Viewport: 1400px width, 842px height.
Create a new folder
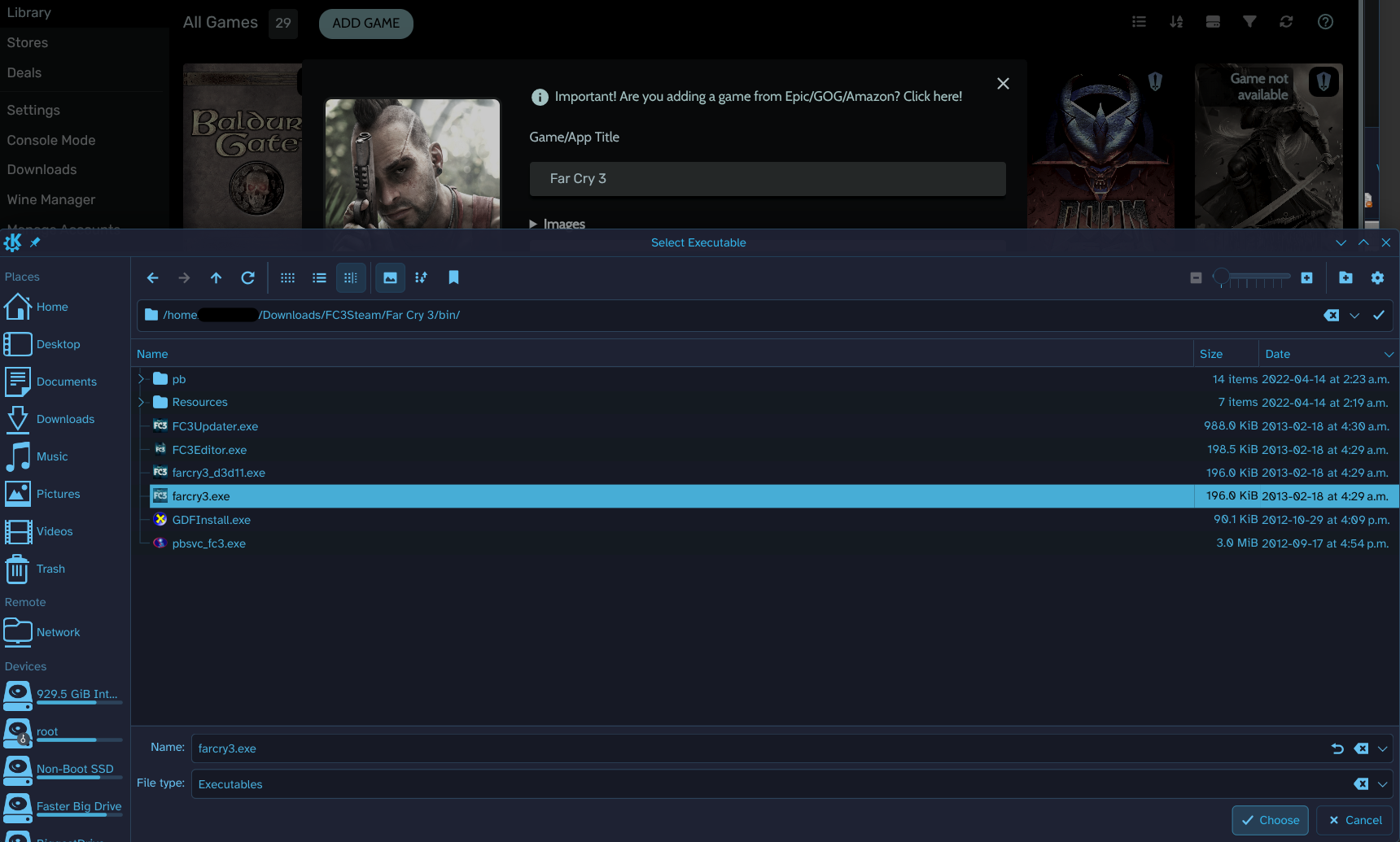pyautogui.click(x=1345, y=278)
